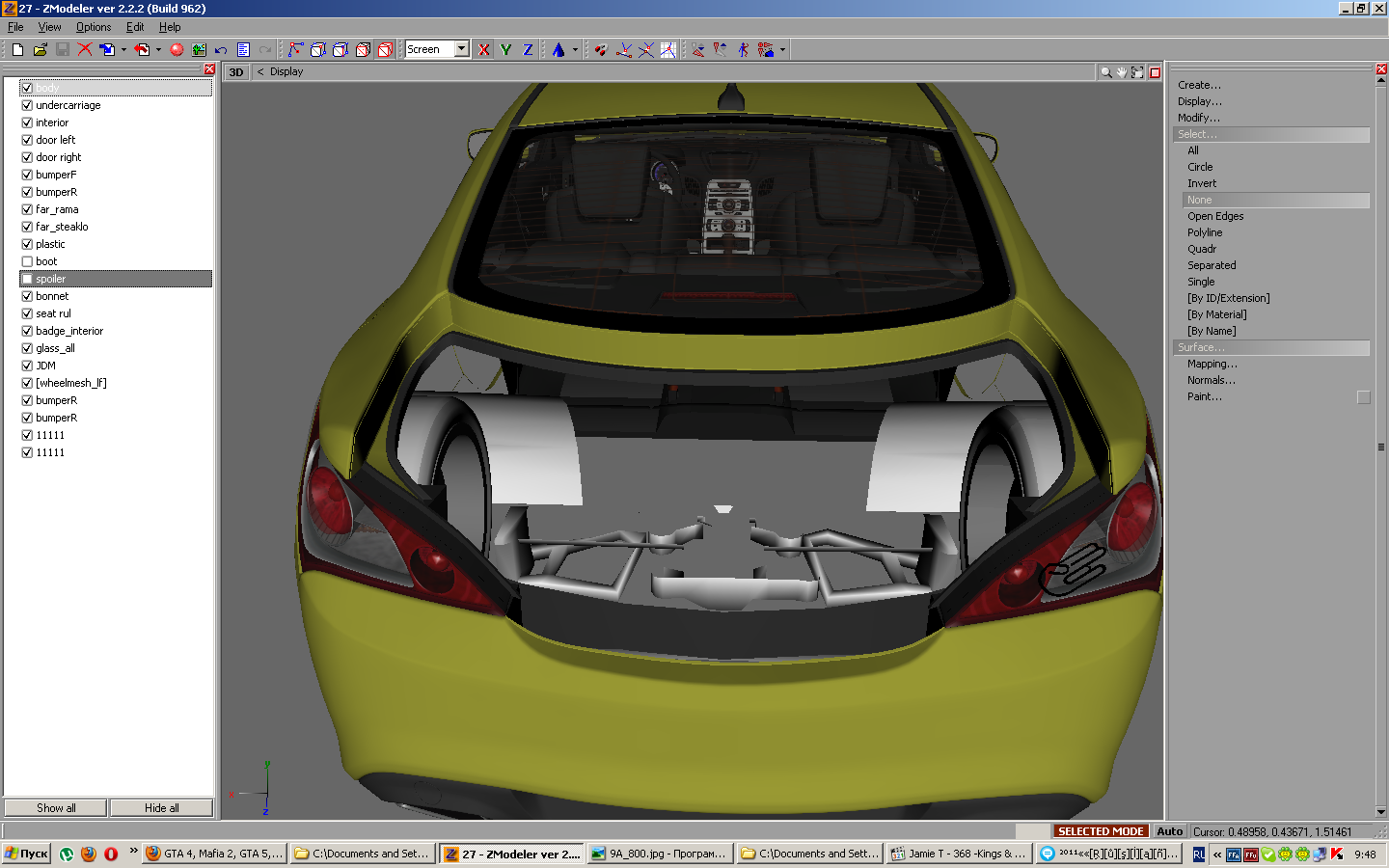The image size is (1389, 868).
Task: Enable the X axis constraint button
Action: point(484,49)
